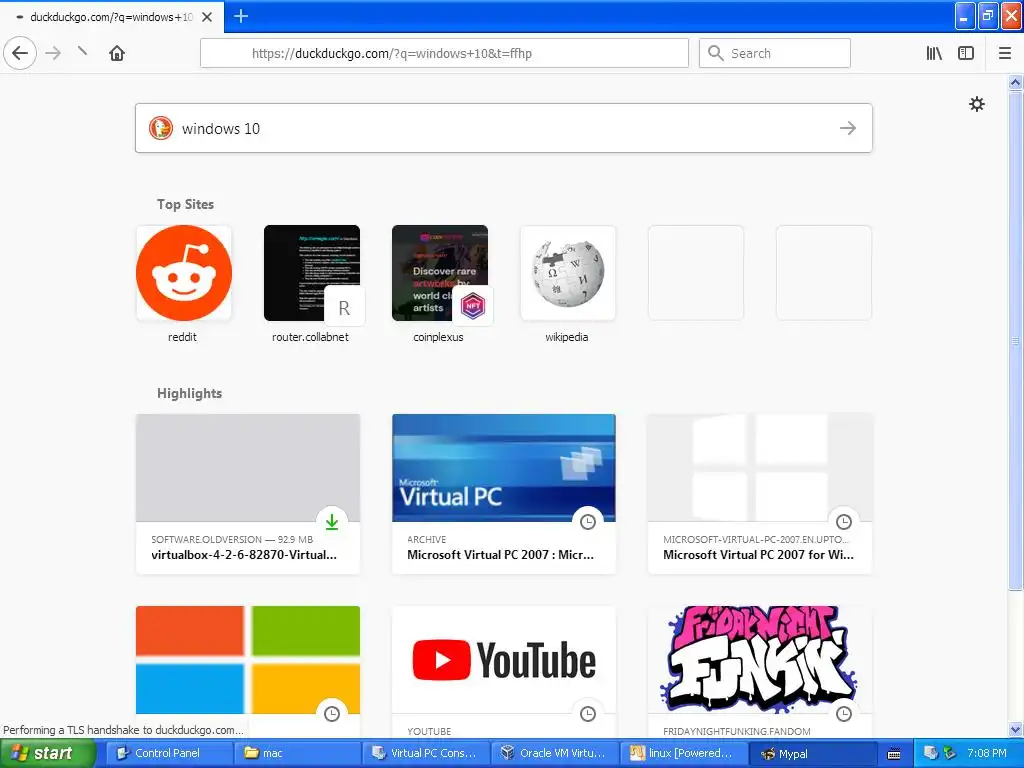1024x768 pixels.
Task: Click the green download icon on virtualbox card
Action: coord(332,522)
